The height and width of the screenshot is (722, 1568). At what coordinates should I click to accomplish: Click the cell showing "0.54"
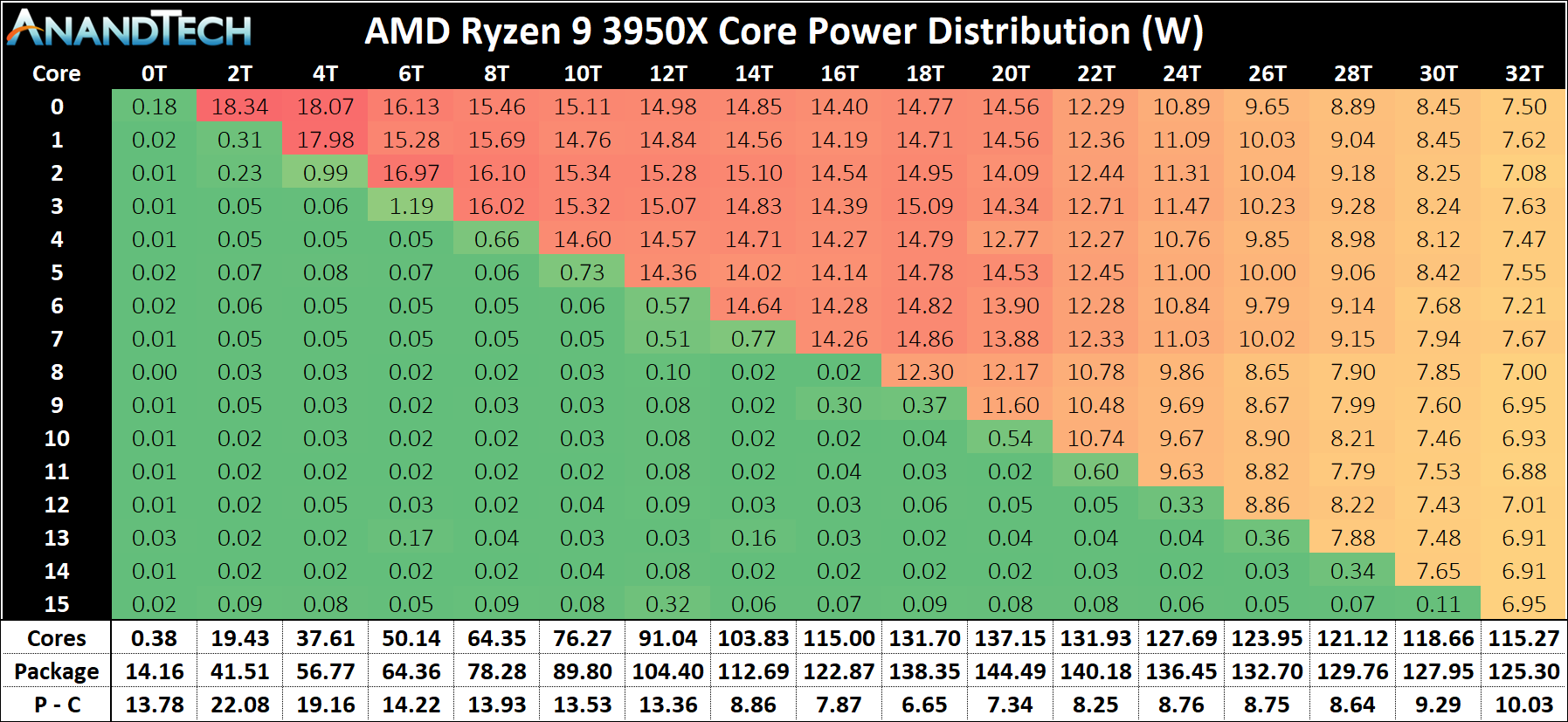pos(1011,438)
